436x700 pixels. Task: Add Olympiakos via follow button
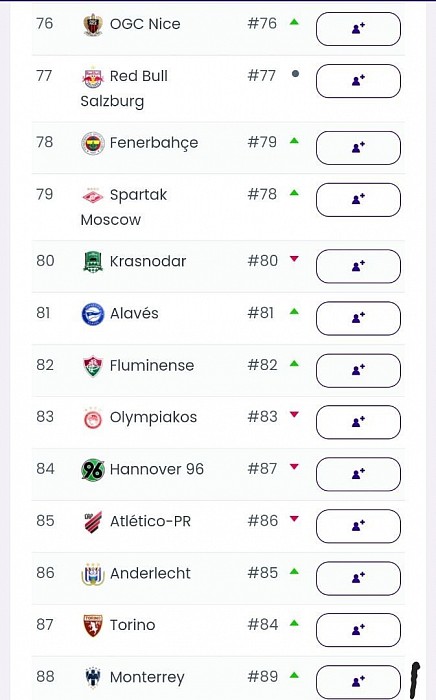point(358,422)
